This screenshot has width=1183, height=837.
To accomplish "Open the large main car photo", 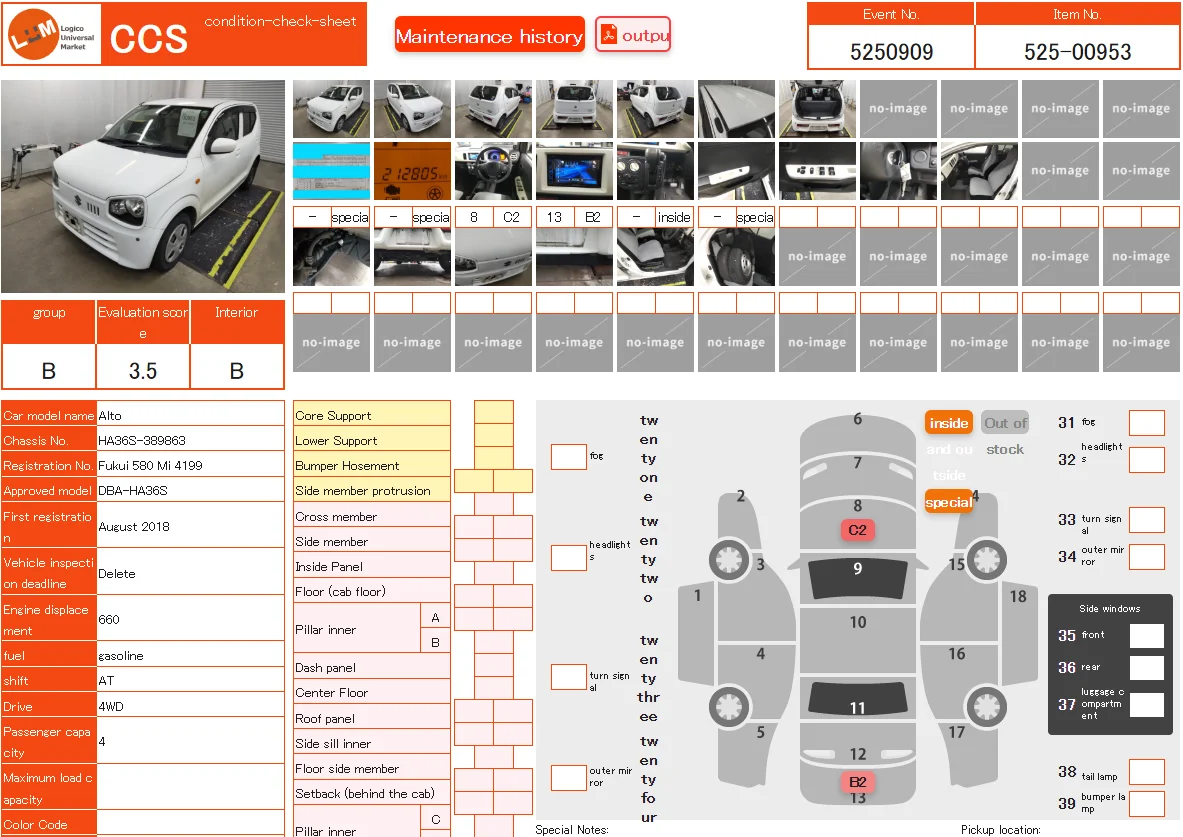I will click(x=143, y=187).
